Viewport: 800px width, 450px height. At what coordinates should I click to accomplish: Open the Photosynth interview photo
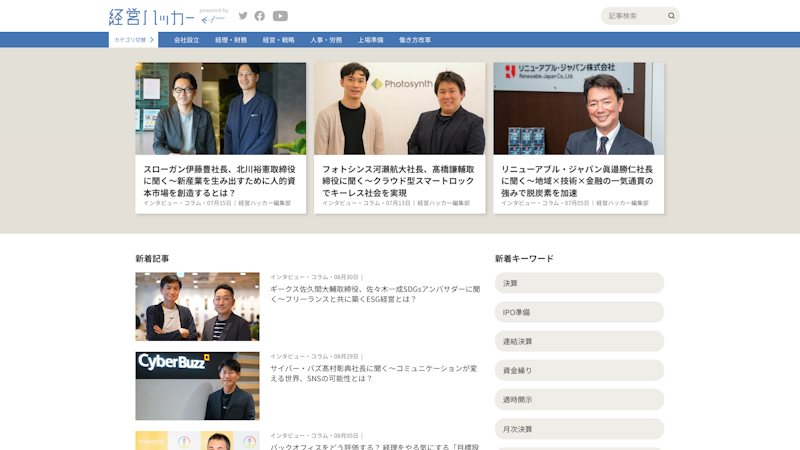tap(399, 109)
